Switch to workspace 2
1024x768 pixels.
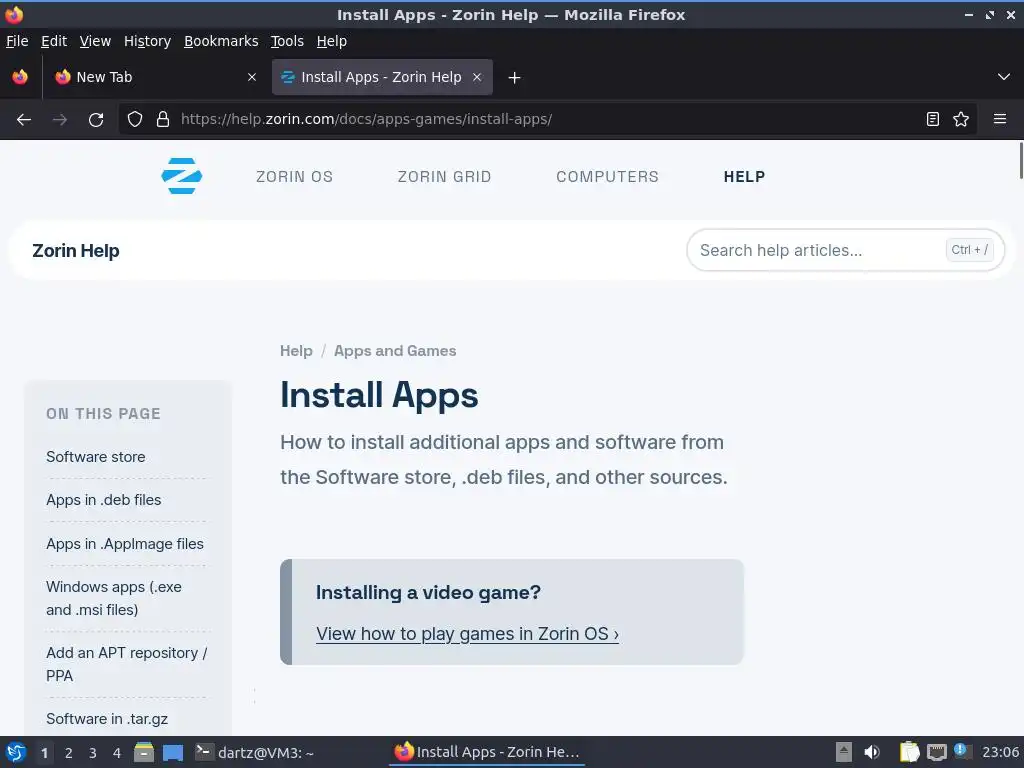[x=69, y=753]
